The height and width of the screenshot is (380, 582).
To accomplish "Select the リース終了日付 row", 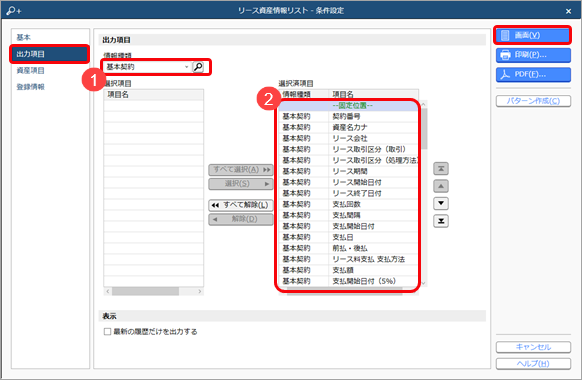I will pyautogui.click(x=348, y=193).
